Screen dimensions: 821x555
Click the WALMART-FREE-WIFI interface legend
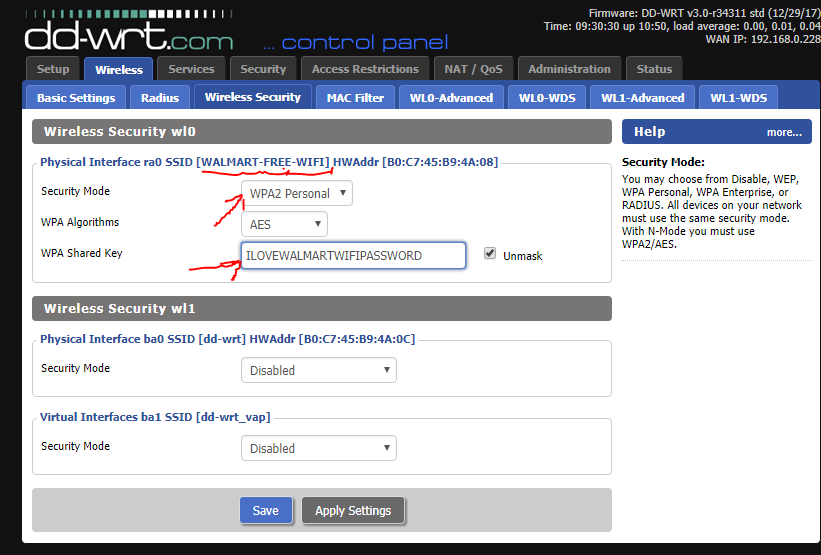pos(269,162)
